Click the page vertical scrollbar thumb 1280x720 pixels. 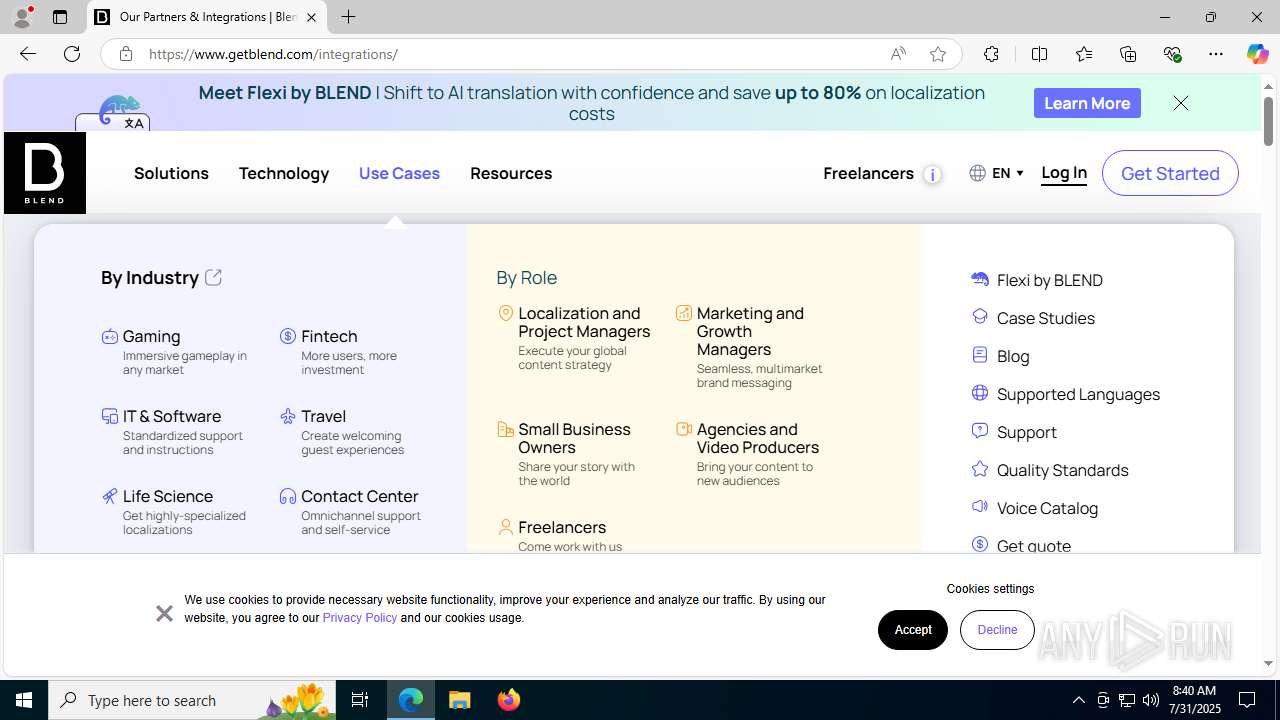(x=1268, y=122)
